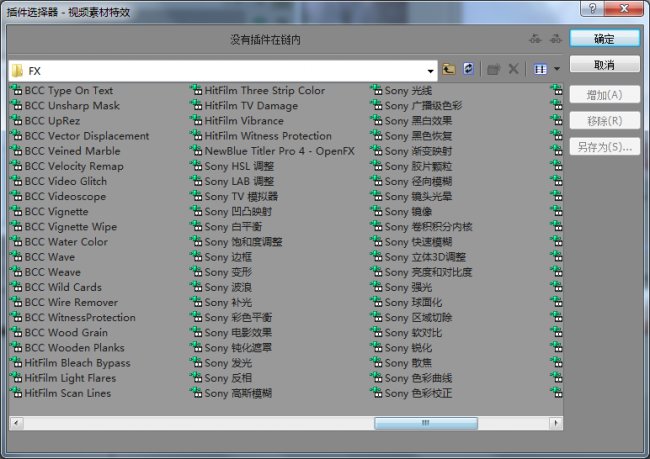The width and height of the screenshot is (650, 459).
Task: Click the BCC Wild Cards plugin icon
Action: [x=16, y=287]
